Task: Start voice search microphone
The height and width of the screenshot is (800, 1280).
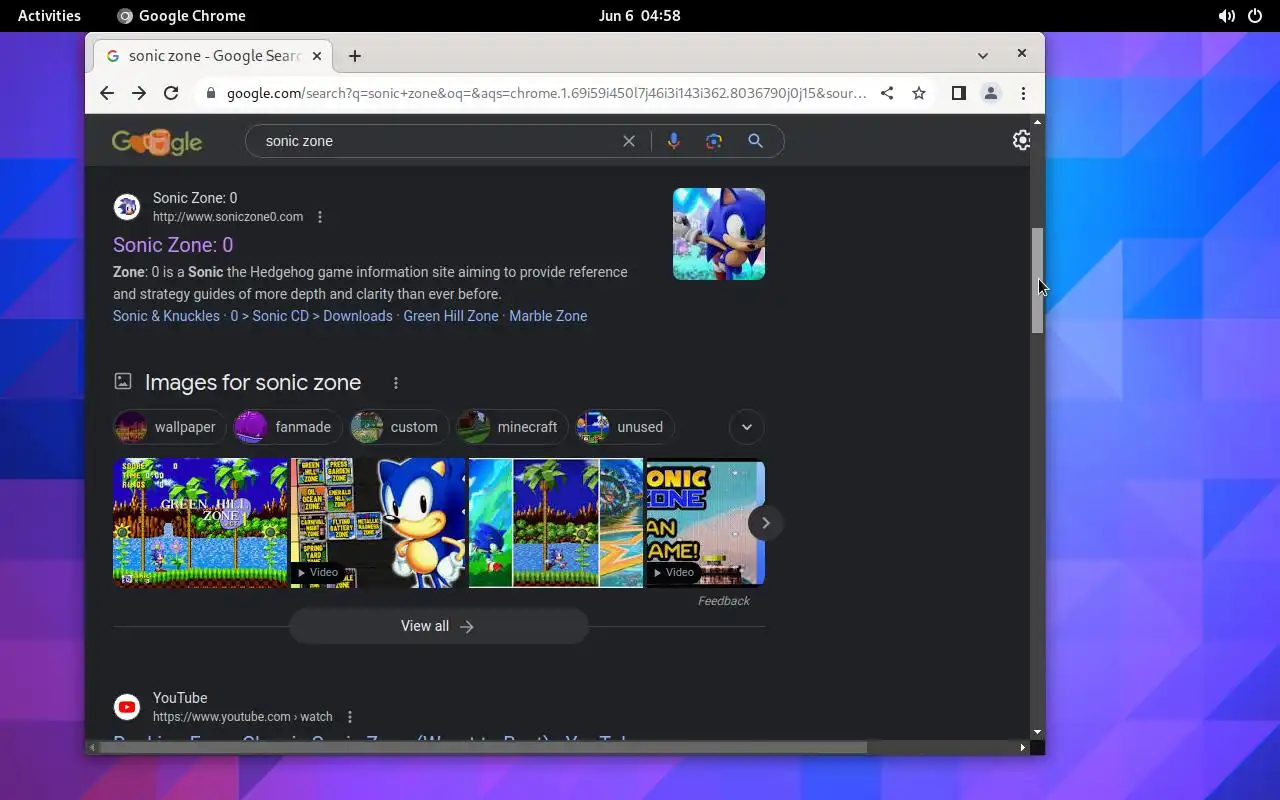Action: tap(674, 141)
